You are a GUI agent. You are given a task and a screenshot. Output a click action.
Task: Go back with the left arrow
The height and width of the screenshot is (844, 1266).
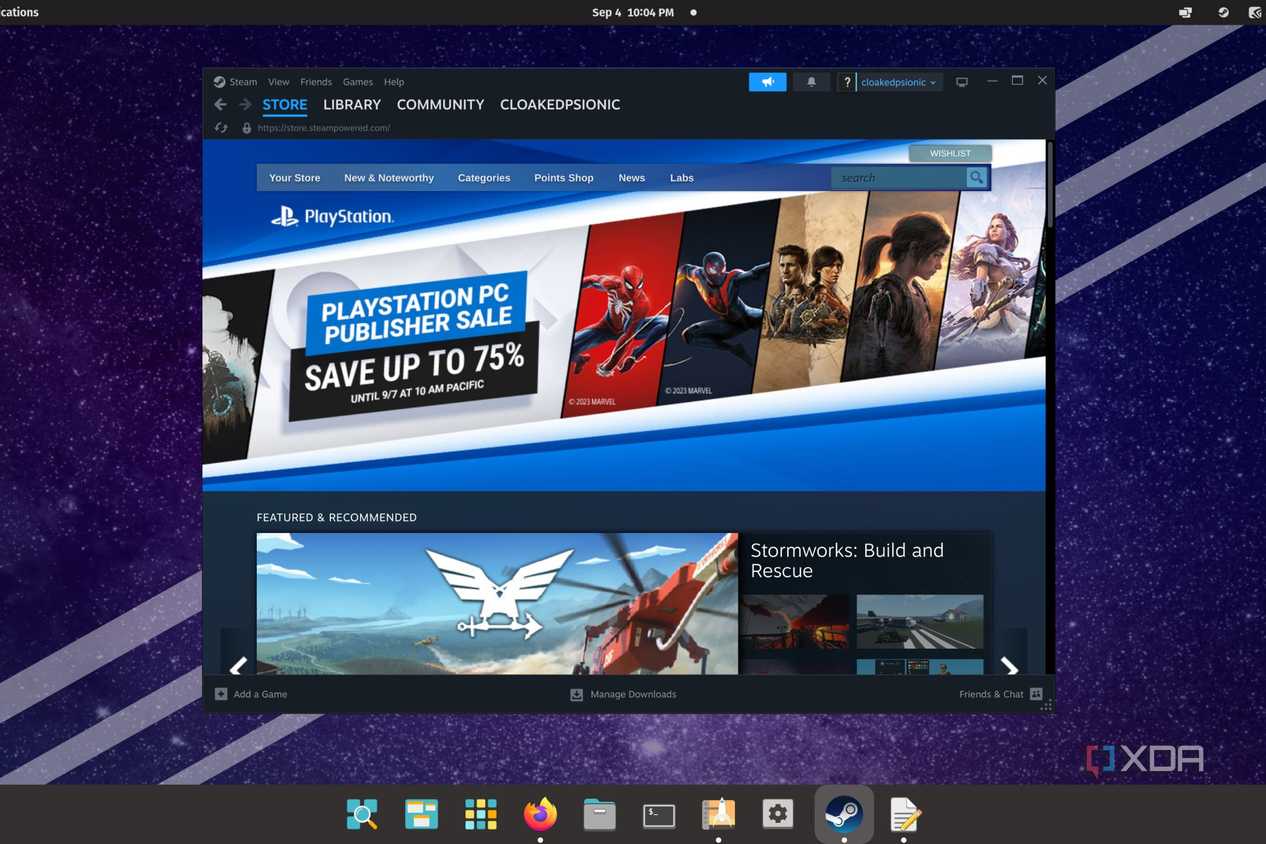(221, 104)
